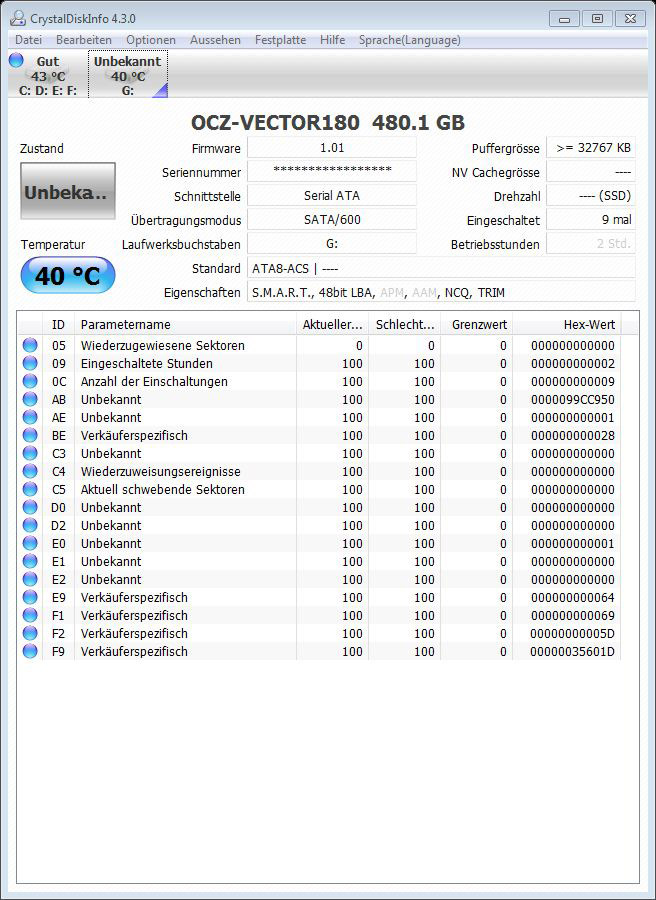
Task: Click the Drehzahl value ---- (SSD)
Action: [591, 196]
